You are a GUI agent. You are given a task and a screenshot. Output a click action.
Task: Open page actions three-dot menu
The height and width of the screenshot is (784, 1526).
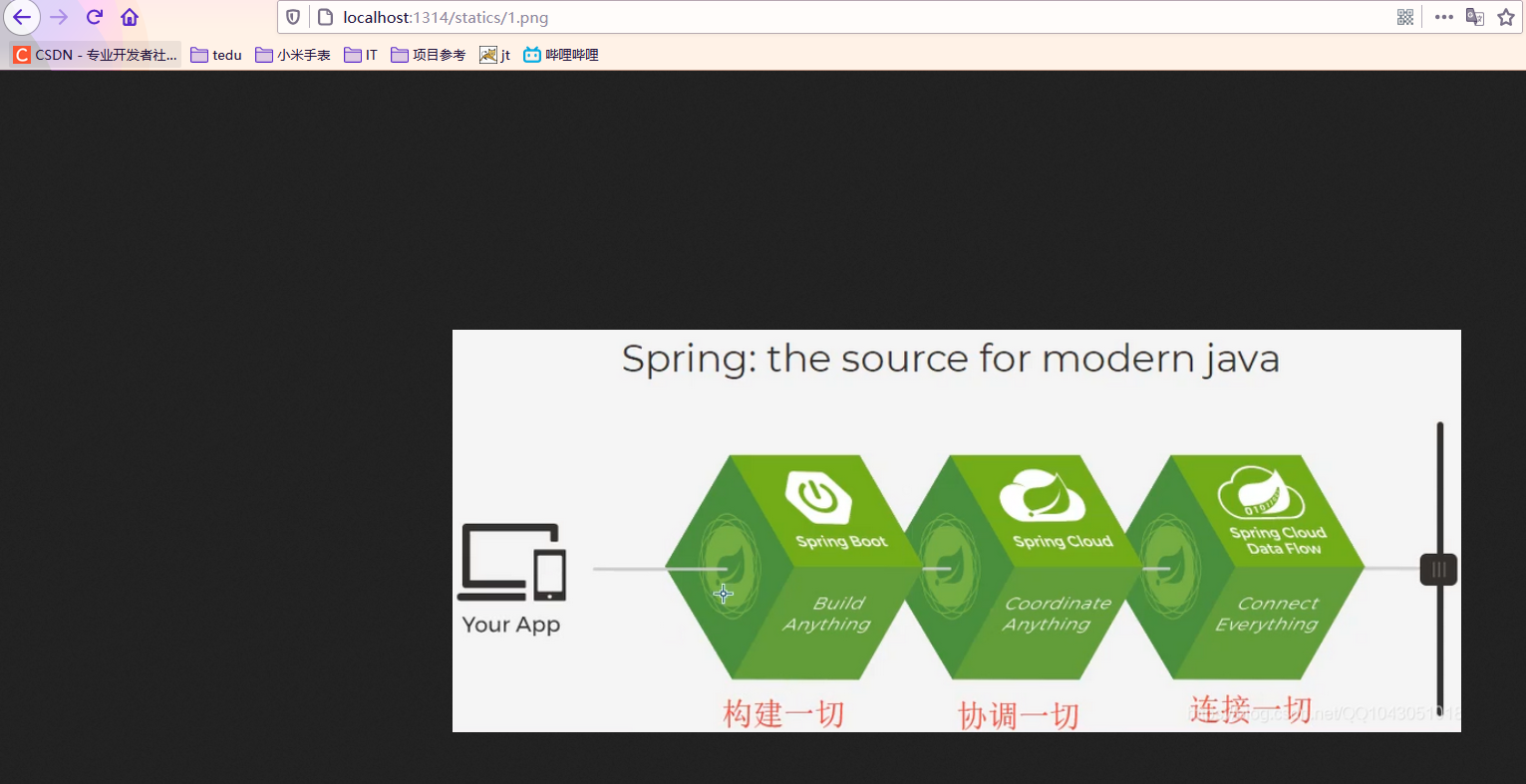point(1443,17)
